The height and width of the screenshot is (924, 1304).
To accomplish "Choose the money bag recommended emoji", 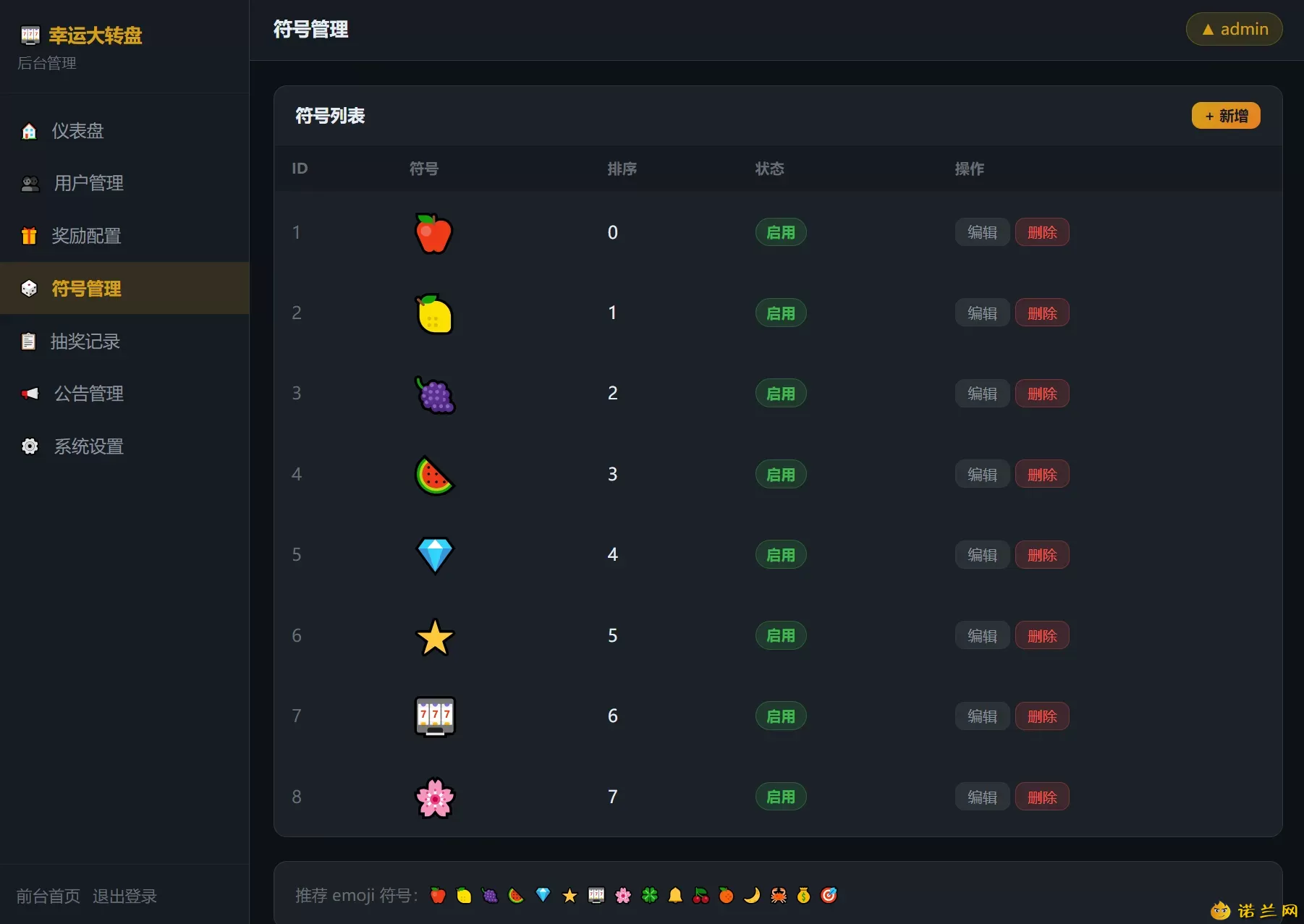I will coord(803,896).
